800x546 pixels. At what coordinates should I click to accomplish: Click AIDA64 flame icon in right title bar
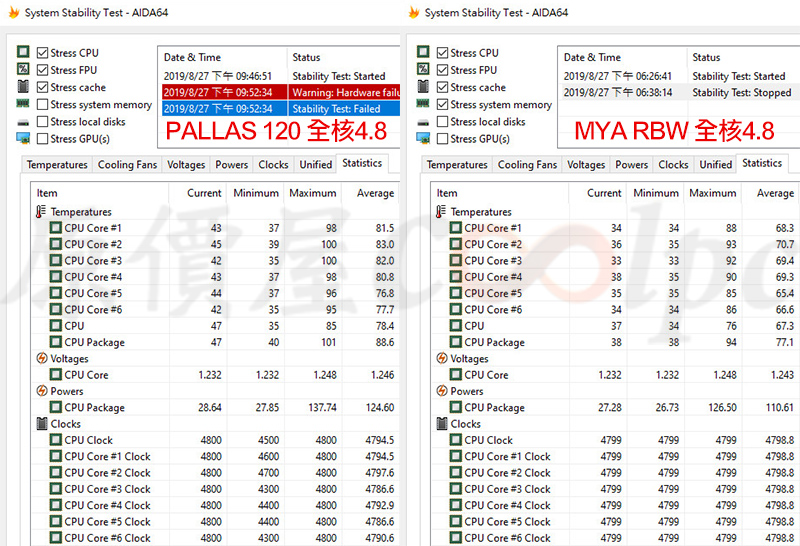[x=414, y=12]
